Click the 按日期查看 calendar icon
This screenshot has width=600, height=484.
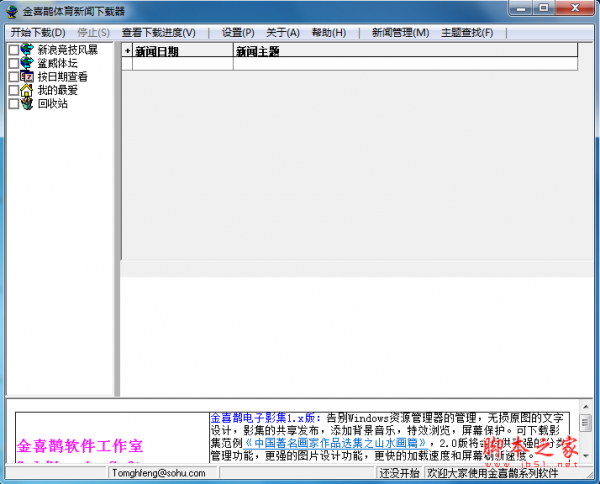(27, 77)
